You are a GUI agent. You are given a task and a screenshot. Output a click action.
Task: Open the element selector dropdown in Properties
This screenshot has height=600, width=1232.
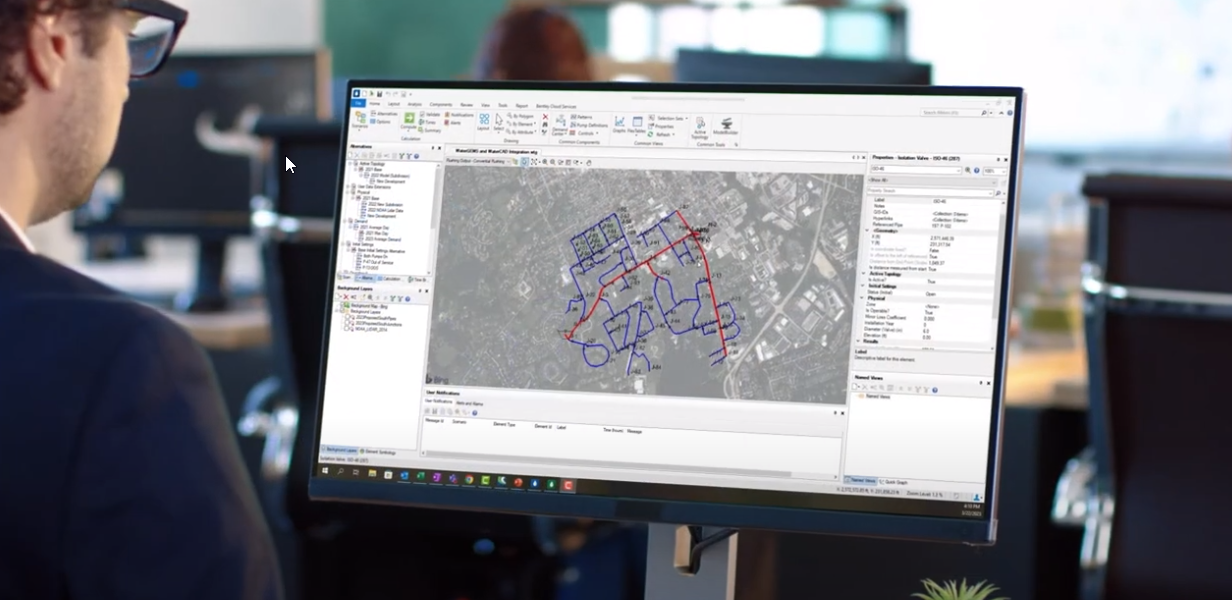[x=958, y=171]
